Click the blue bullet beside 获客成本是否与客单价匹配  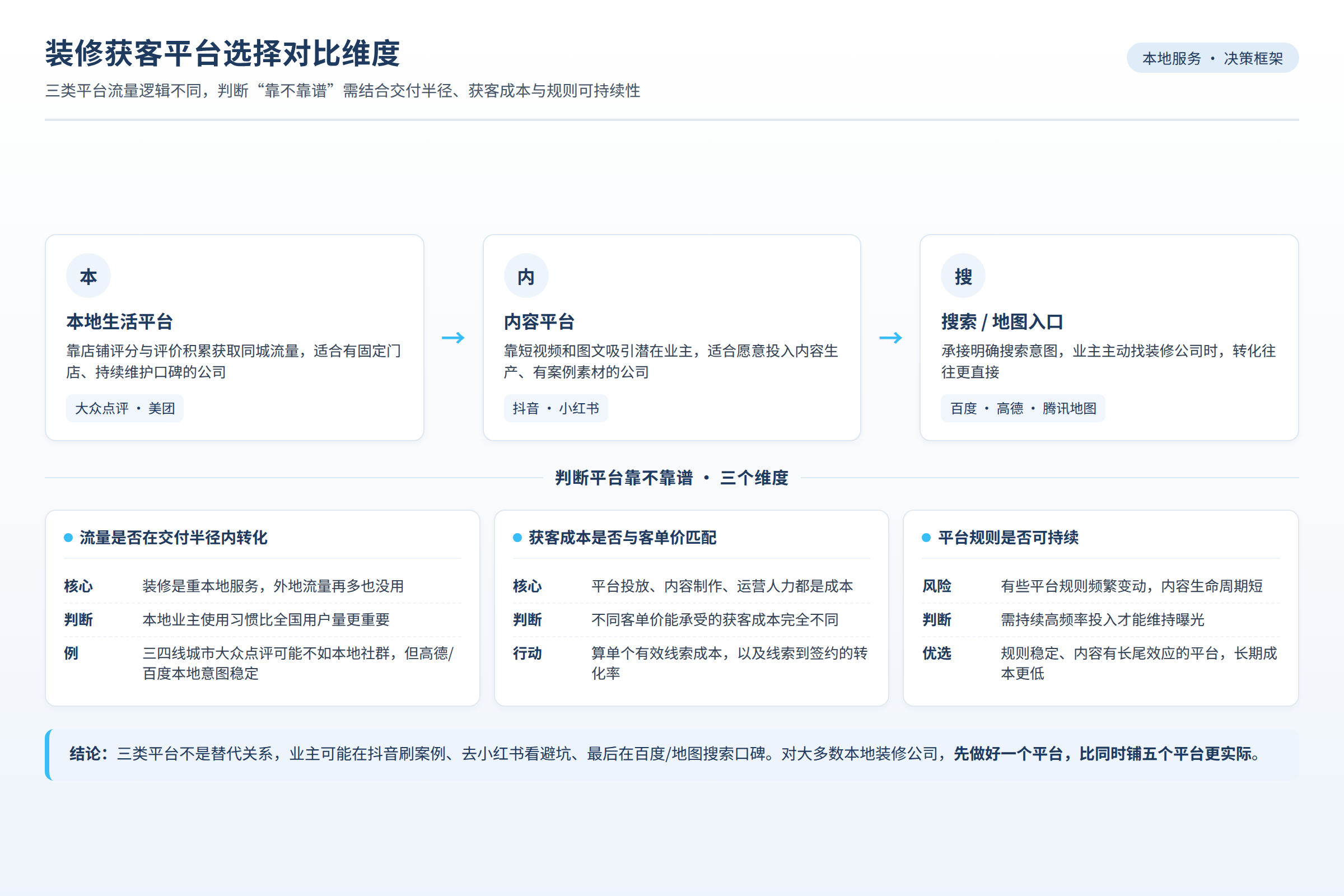(517, 538)
